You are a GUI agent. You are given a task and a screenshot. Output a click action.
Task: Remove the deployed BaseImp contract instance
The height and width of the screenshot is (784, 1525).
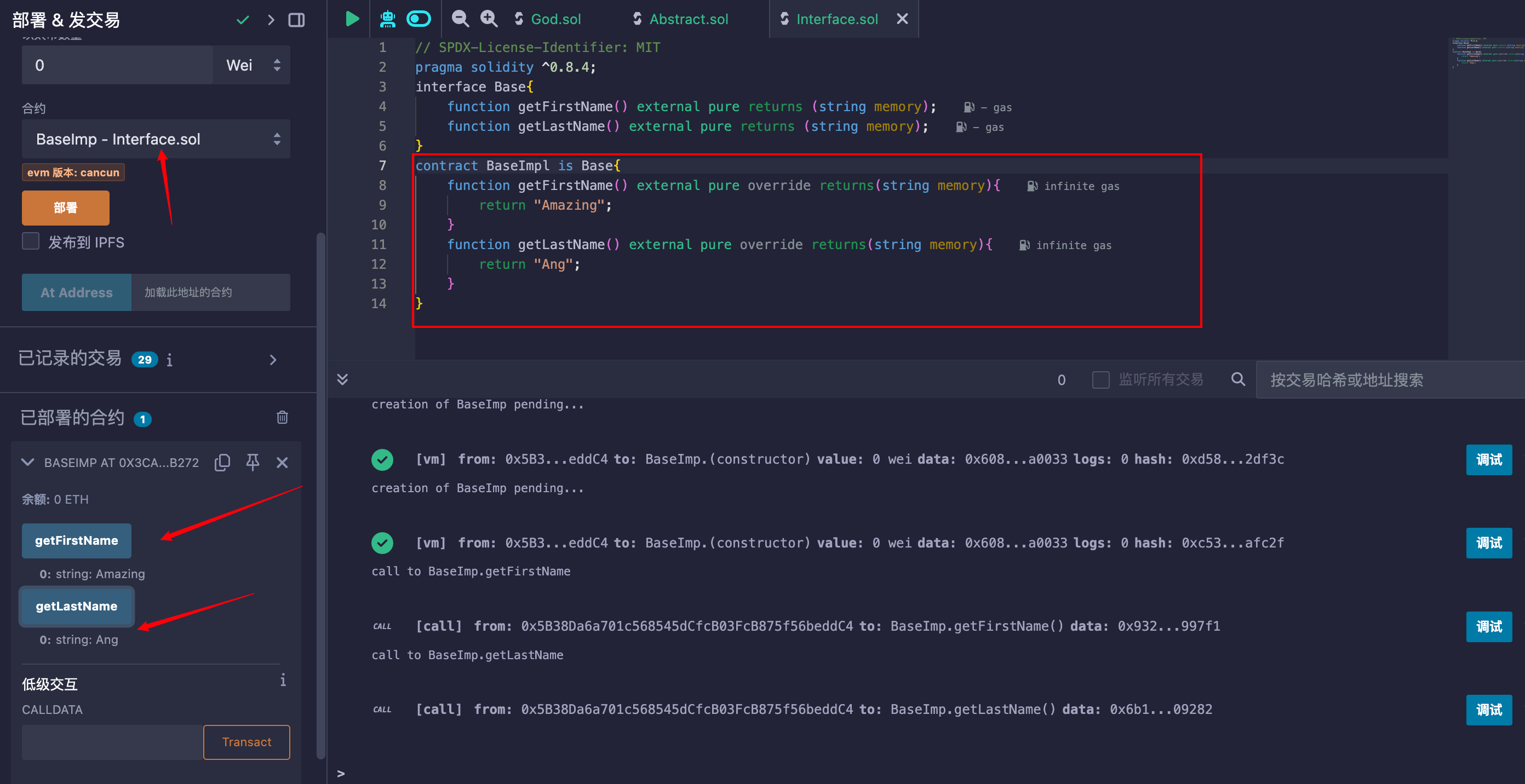[283, 462]
